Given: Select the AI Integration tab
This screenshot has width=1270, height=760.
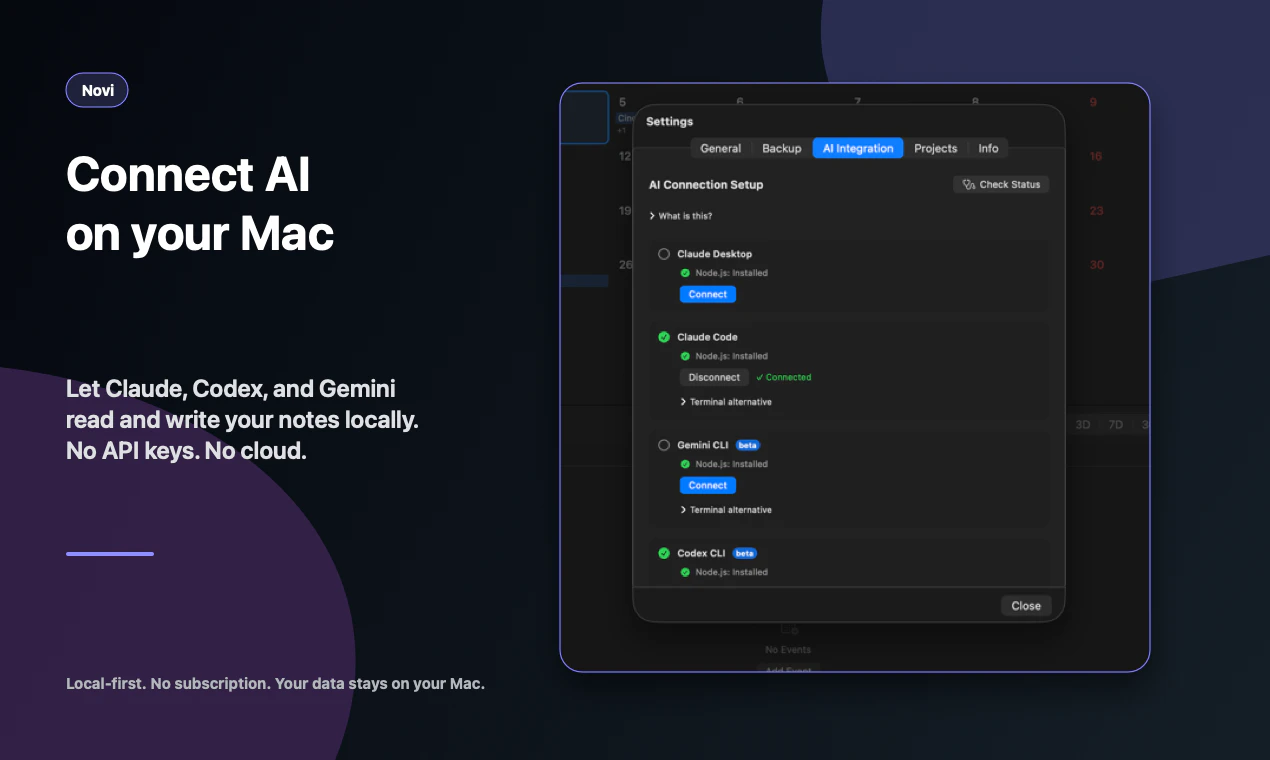Looking at the screenshot, I should pos(858,148).
